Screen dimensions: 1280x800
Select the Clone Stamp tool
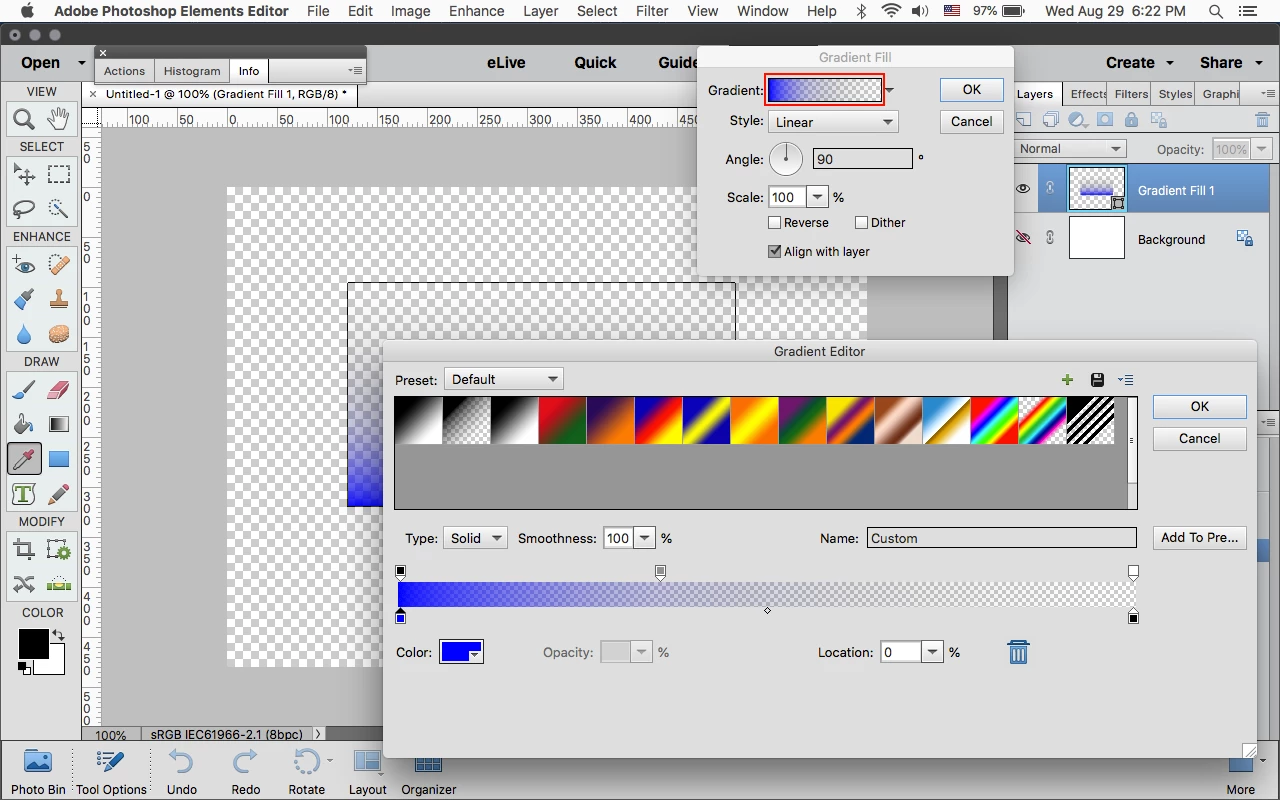[x=59, y=299]
